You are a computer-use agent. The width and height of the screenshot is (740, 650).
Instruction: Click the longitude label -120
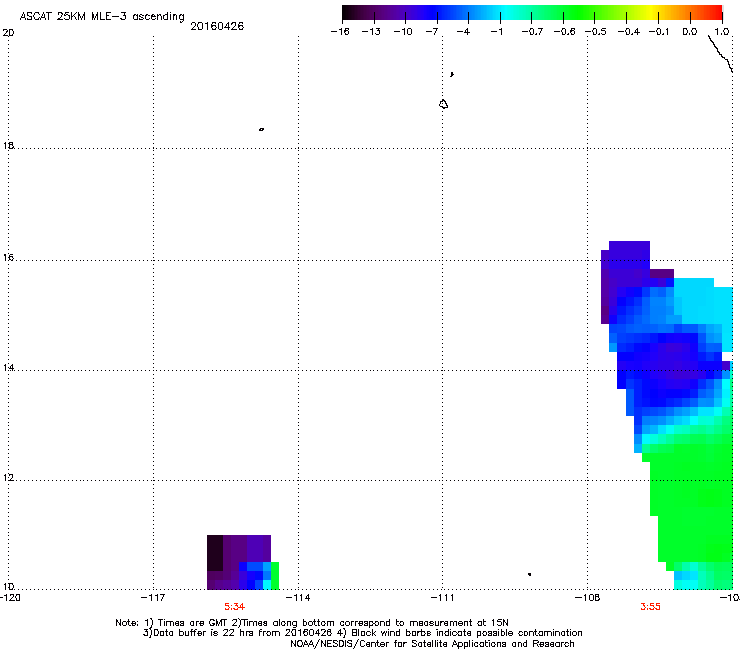tap(10, 598)
